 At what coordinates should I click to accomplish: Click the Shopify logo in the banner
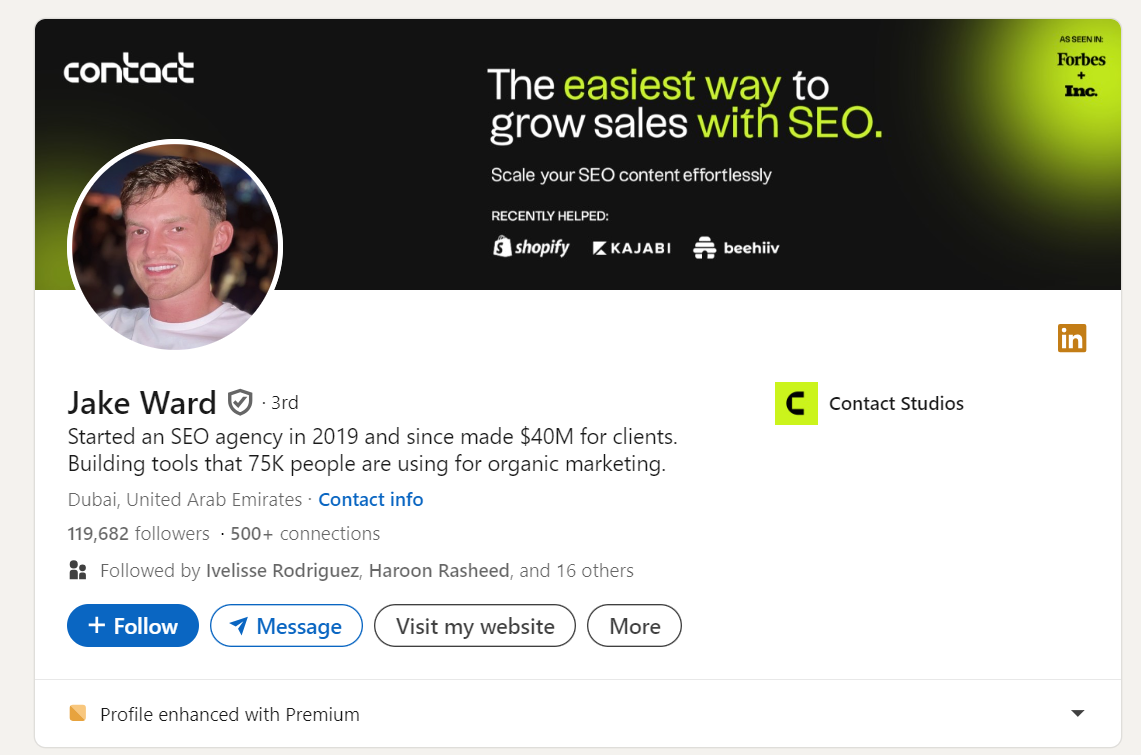tap(531, 246)
